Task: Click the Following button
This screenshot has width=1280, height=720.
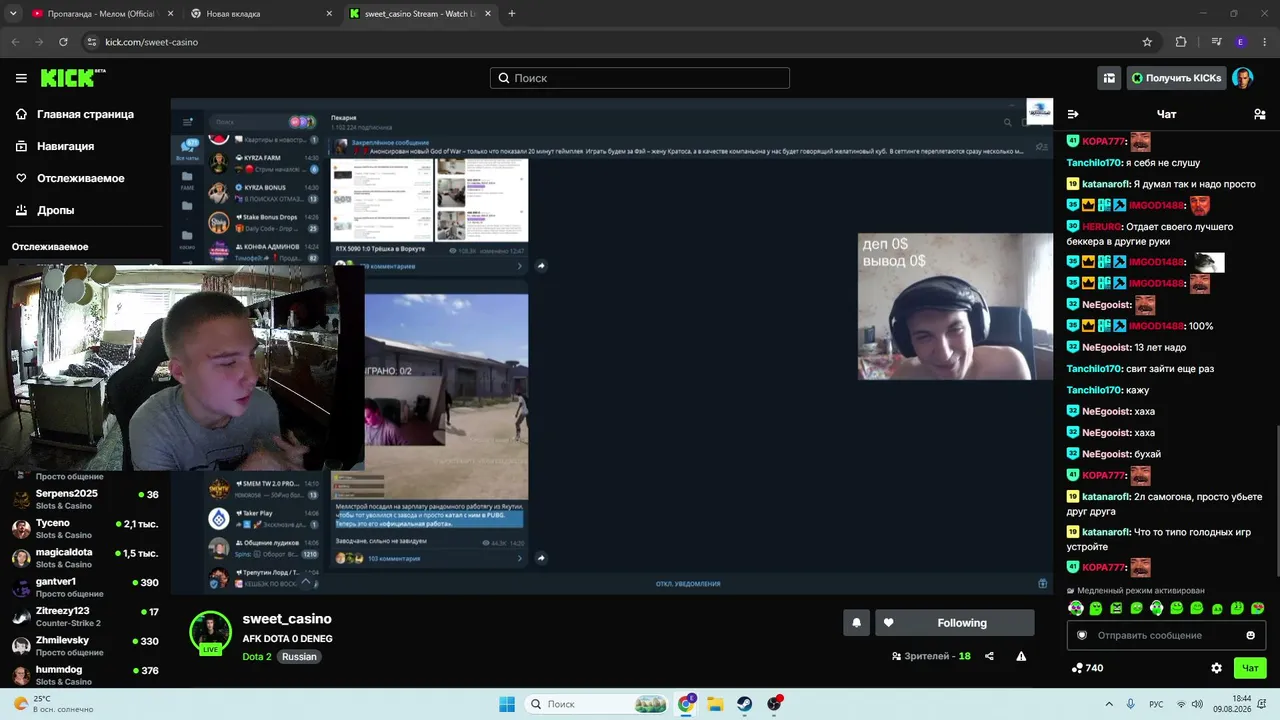Action: point(955,623)
